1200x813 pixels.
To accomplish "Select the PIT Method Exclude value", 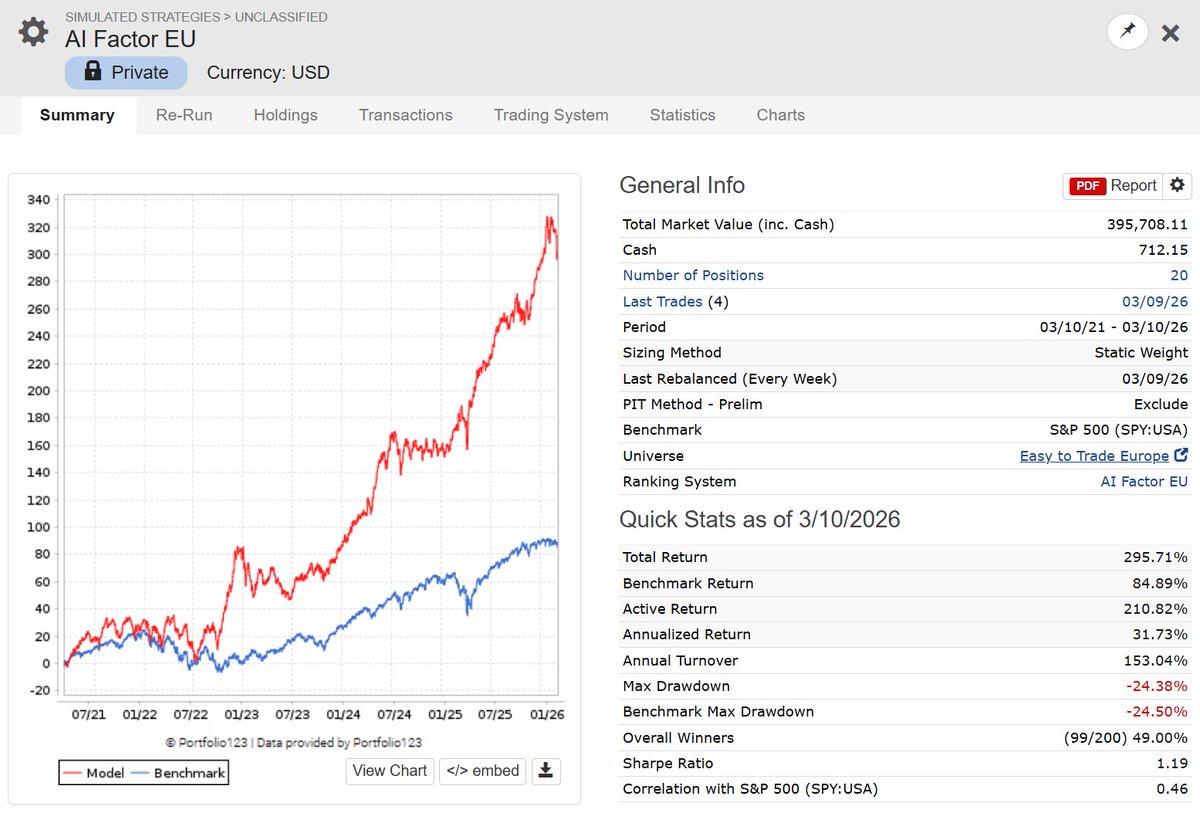I will [x=1161, y=404].
